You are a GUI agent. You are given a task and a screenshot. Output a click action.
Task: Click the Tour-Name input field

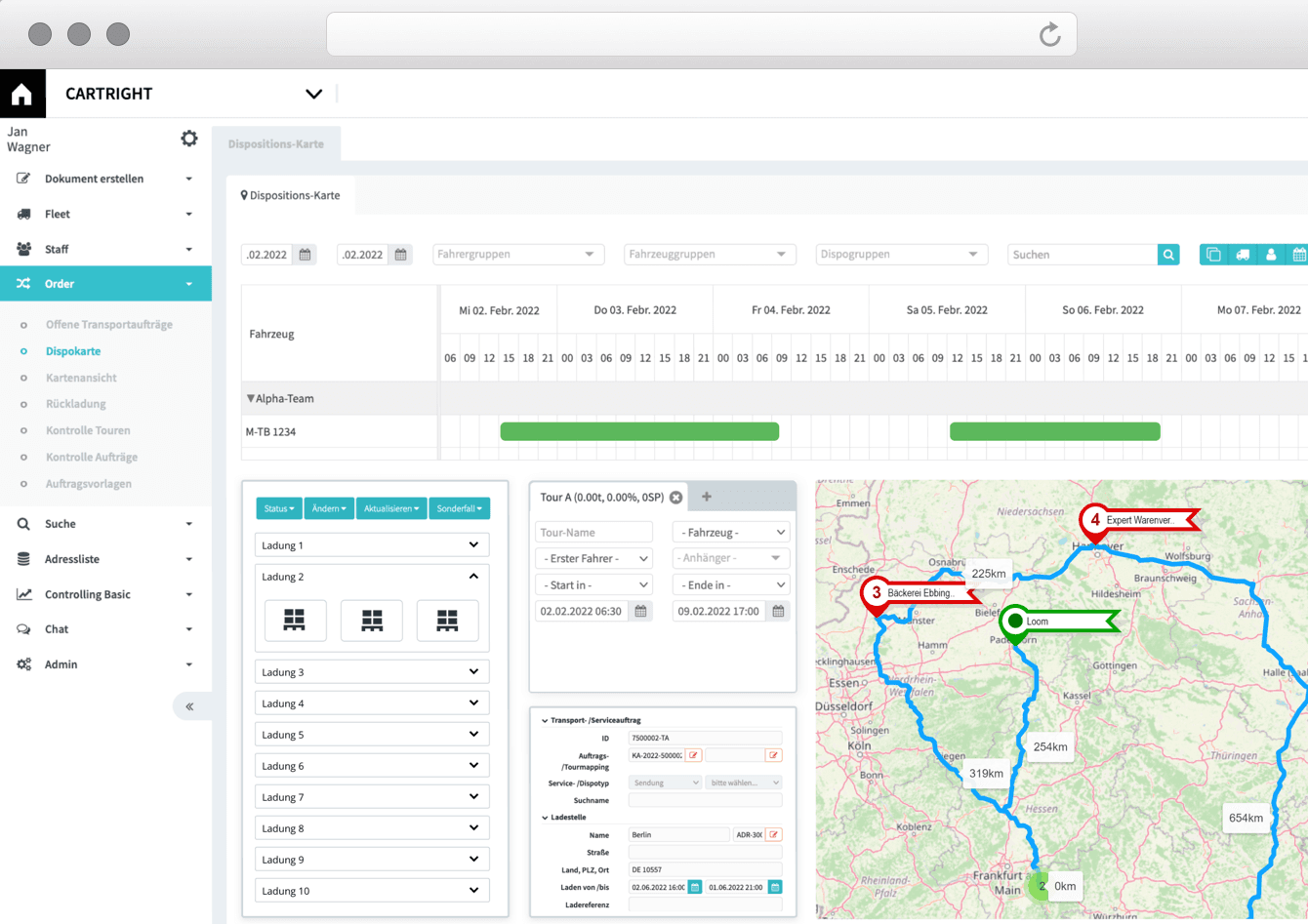tap(593, 533)
